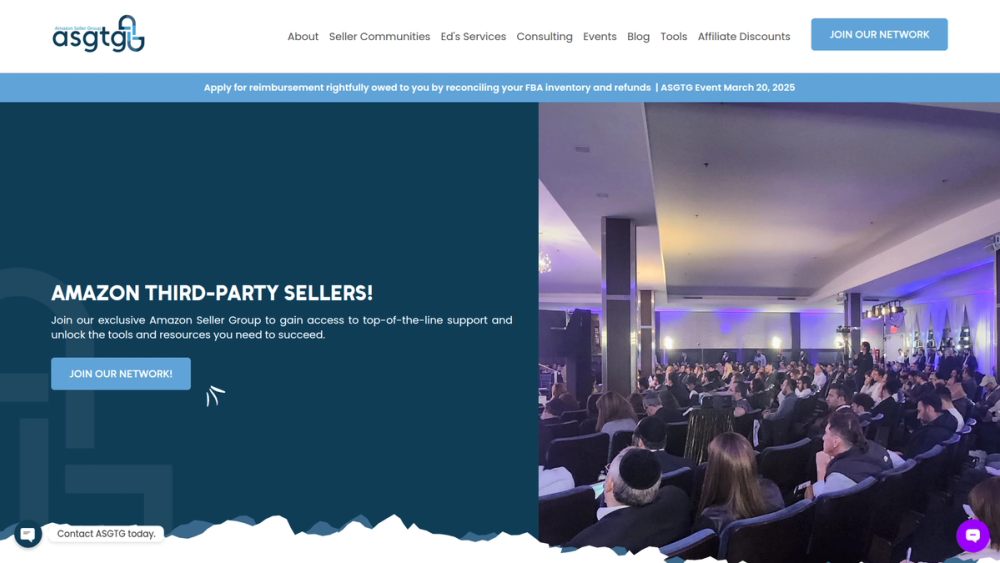Click the white spark decoration icon
This screenshot has height=563, width=1000.
(215, 395)
